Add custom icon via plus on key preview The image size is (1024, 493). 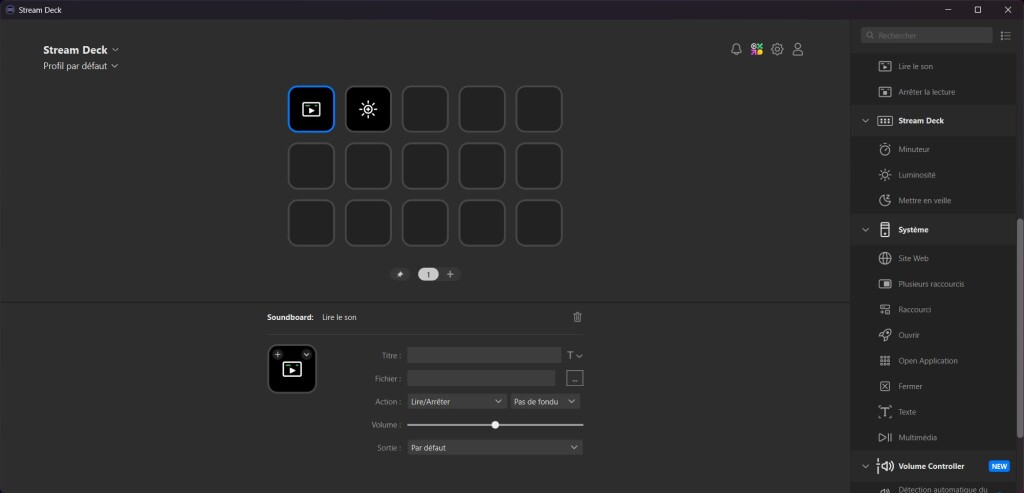(278, 355)
